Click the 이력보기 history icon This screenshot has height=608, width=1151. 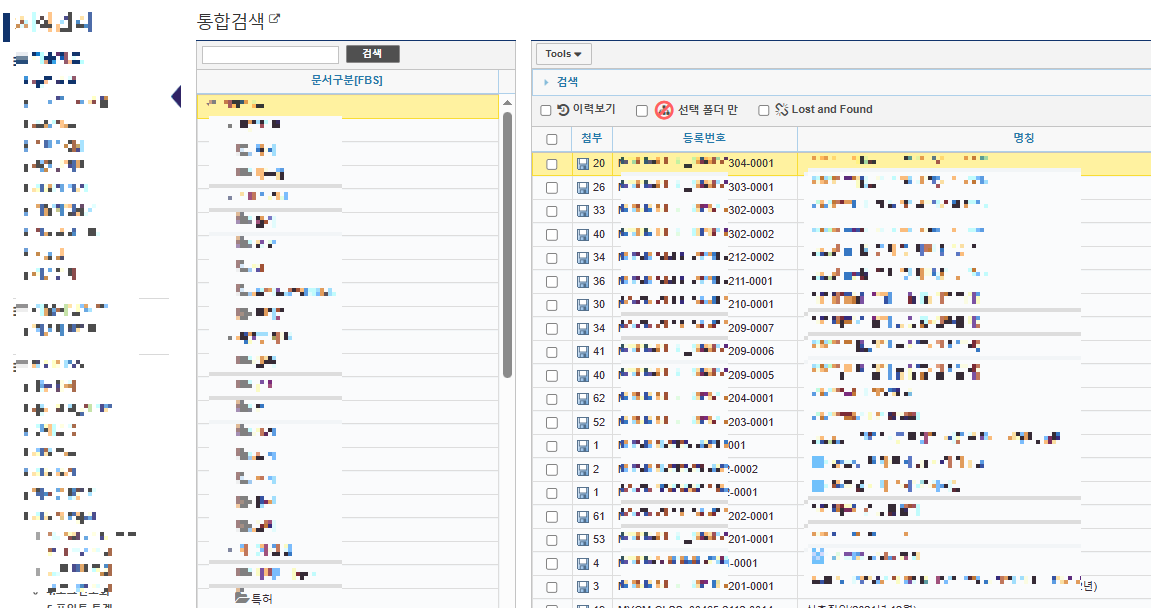coord(563,109)
